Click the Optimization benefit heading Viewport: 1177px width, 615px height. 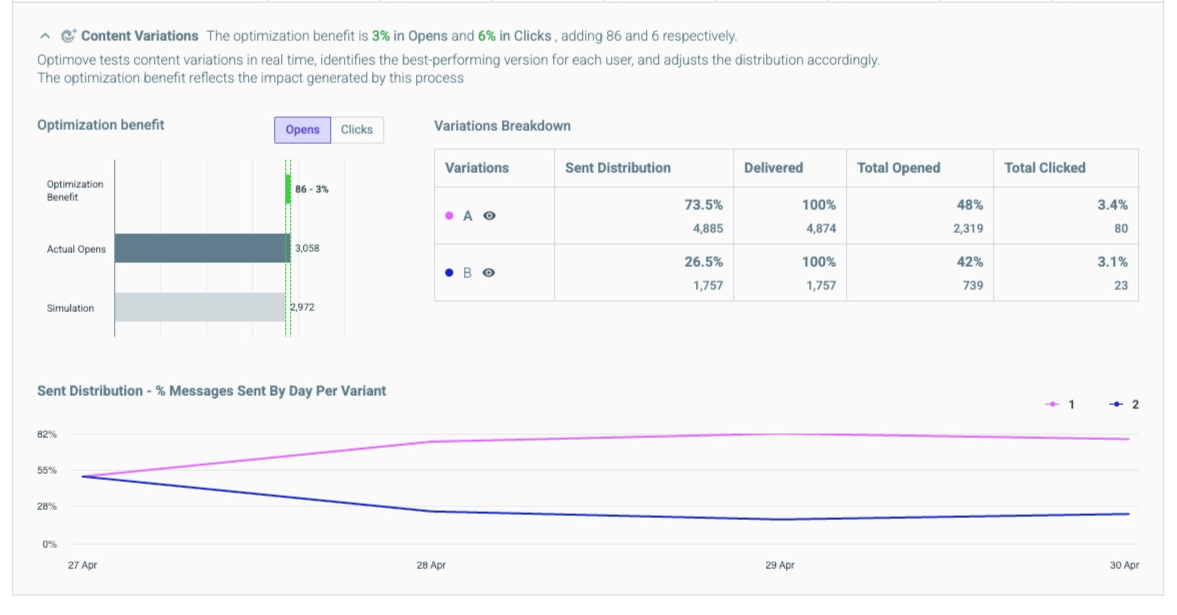coord(101,125)
